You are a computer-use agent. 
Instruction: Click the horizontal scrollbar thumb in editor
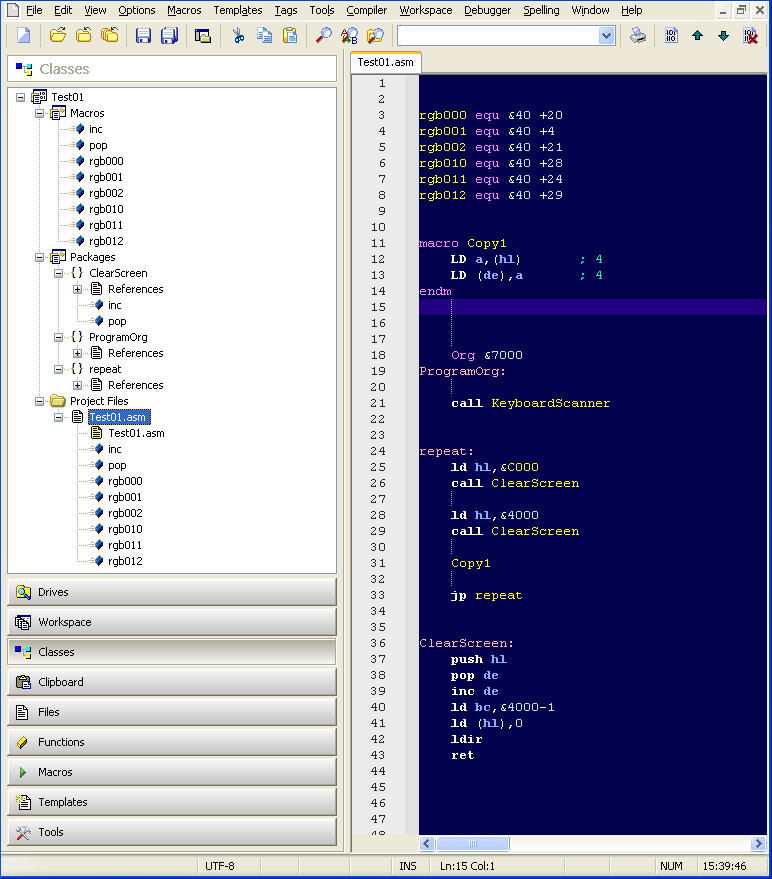click(473, 843)
